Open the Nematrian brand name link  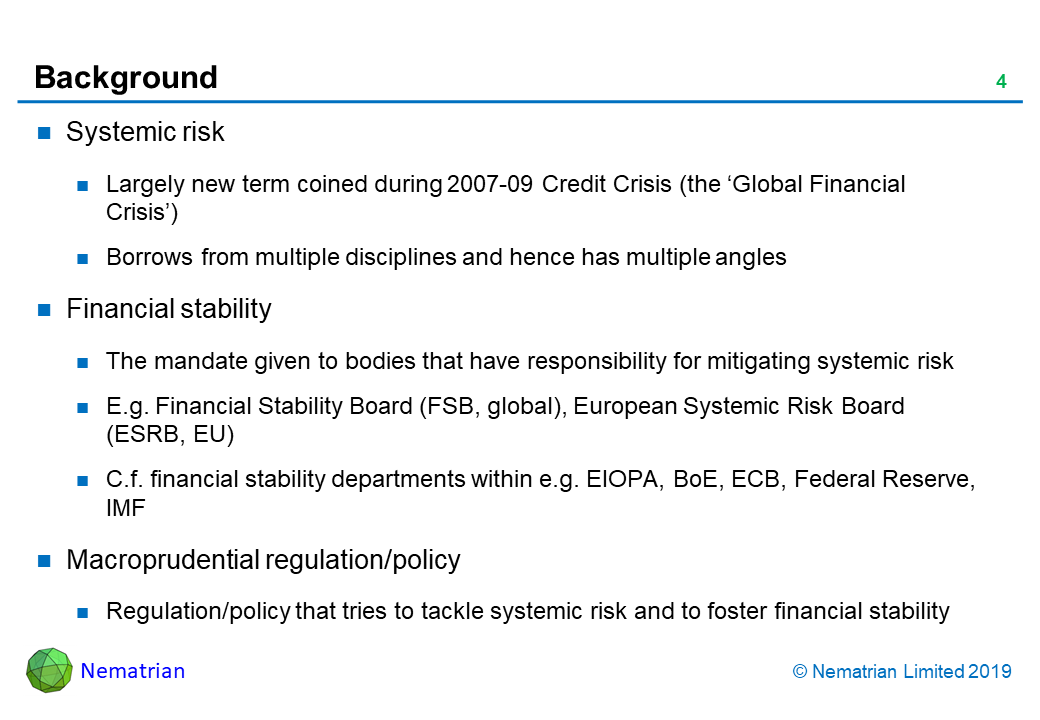[x=133, y=671]
